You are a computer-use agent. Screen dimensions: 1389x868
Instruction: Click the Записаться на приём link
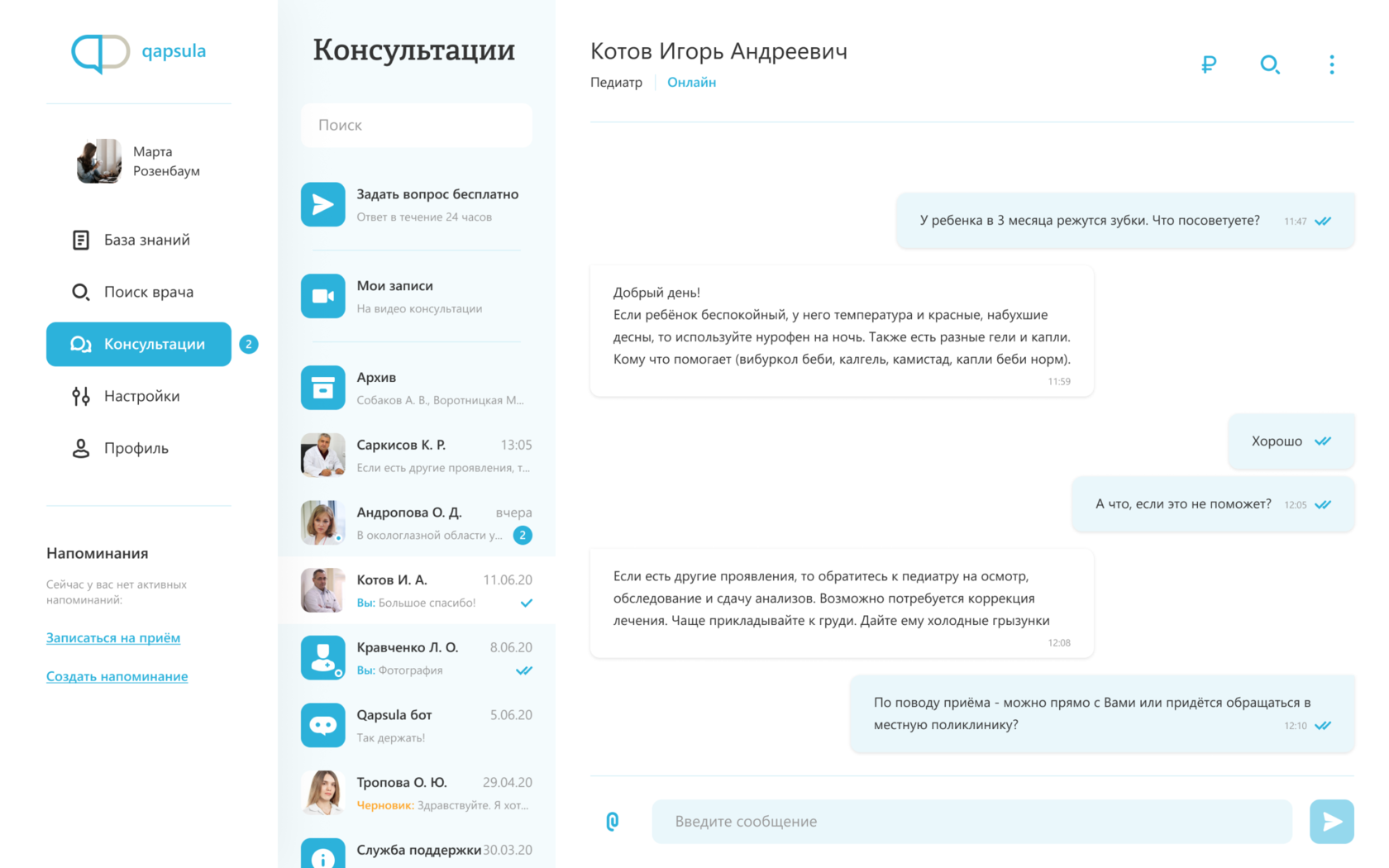(112, 637)
